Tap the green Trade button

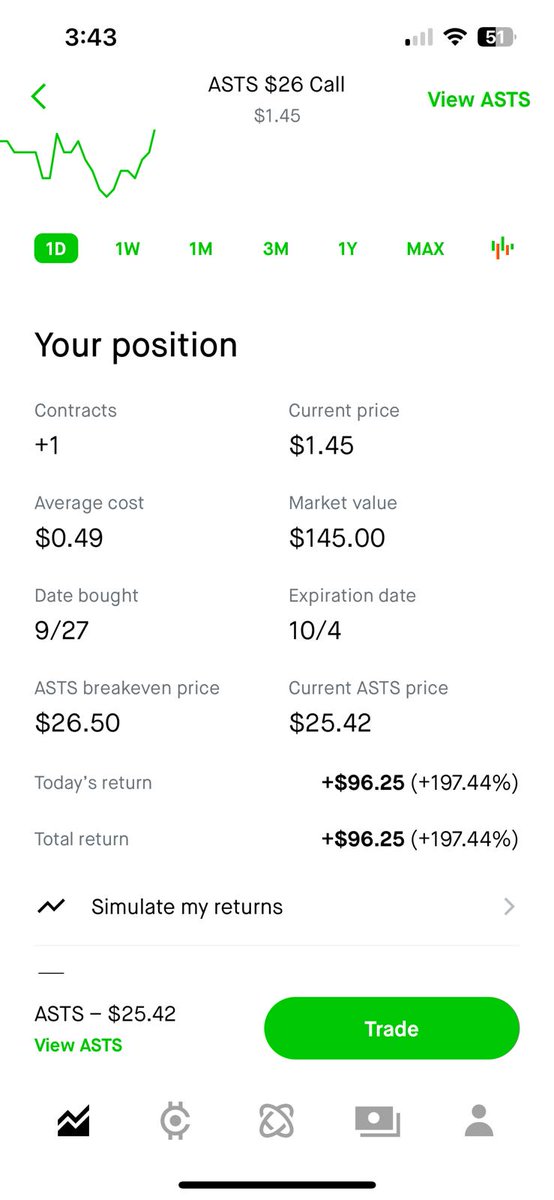(x=392, y=1028)
